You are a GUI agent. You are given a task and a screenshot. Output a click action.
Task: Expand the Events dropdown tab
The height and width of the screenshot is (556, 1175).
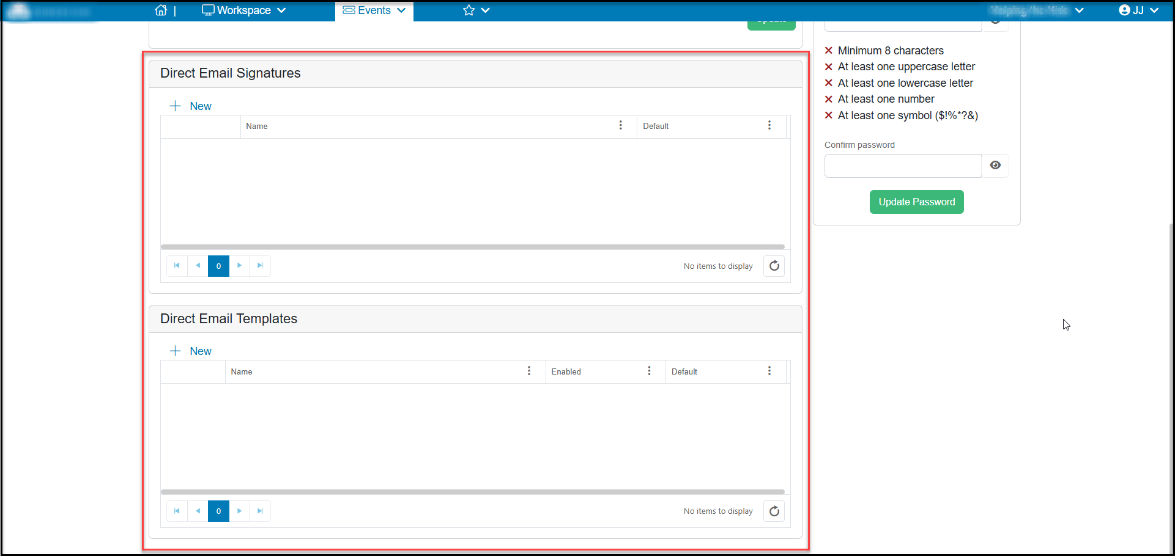coord(374,10)
